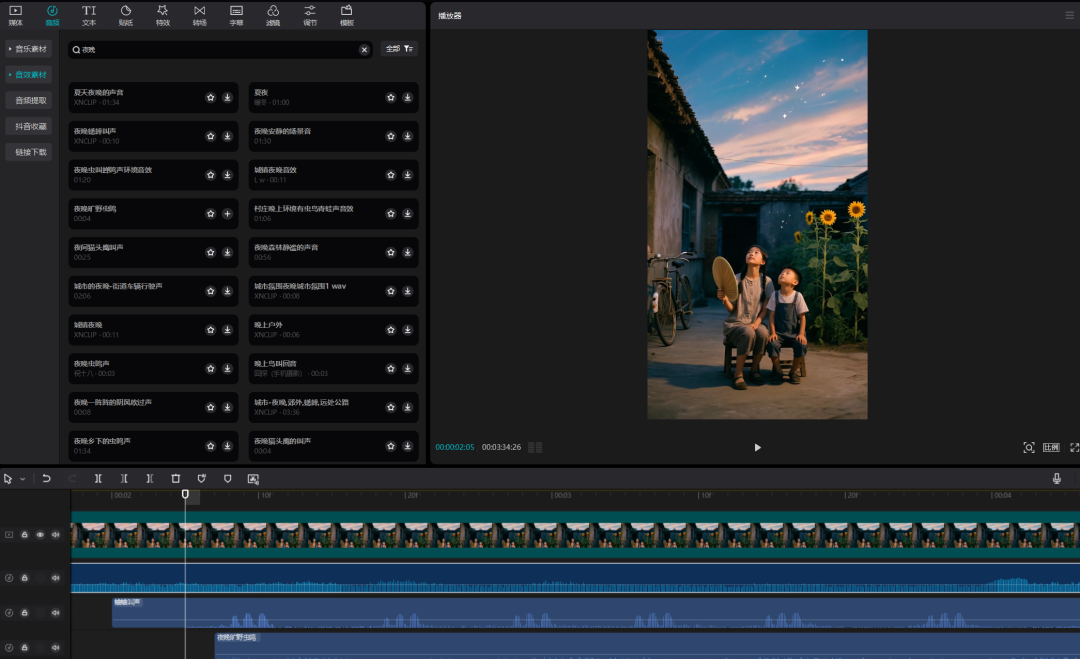This screenshot has width=1080, height=659.
Task: Click the microphone record icon
Action: pyautogui.click(x=1056, y=479)
